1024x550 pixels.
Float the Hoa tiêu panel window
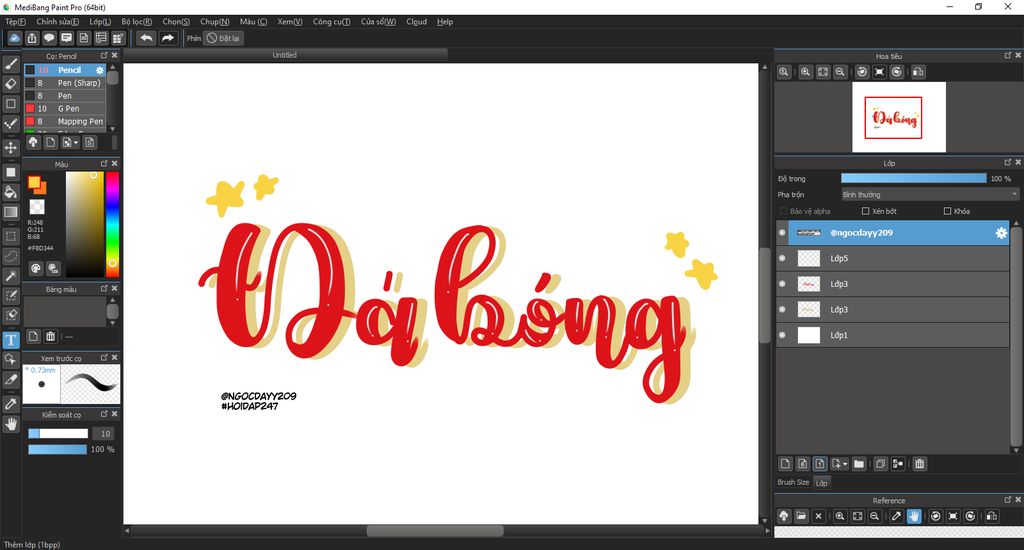[1008, 56]
